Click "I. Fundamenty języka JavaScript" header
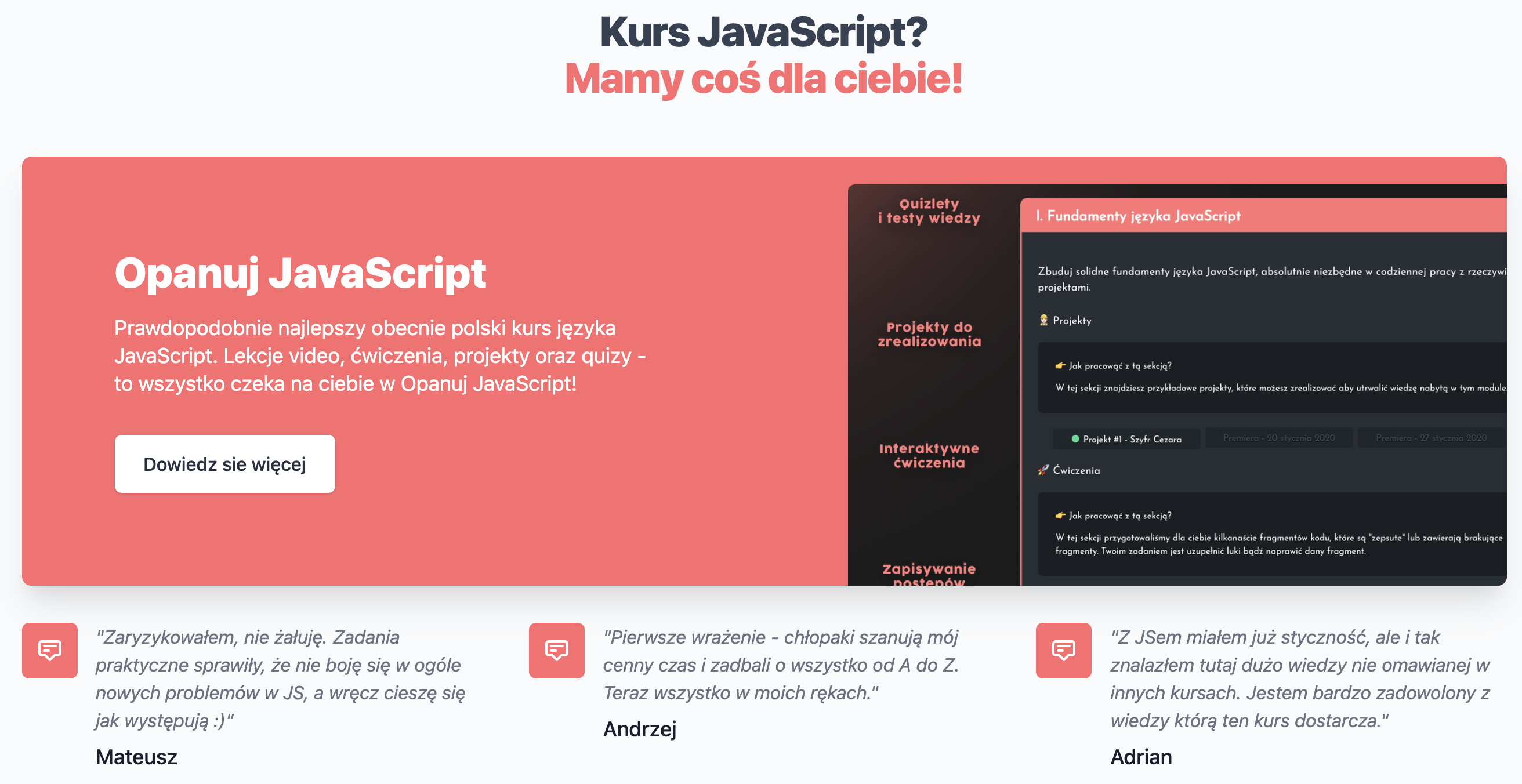 1263,216
